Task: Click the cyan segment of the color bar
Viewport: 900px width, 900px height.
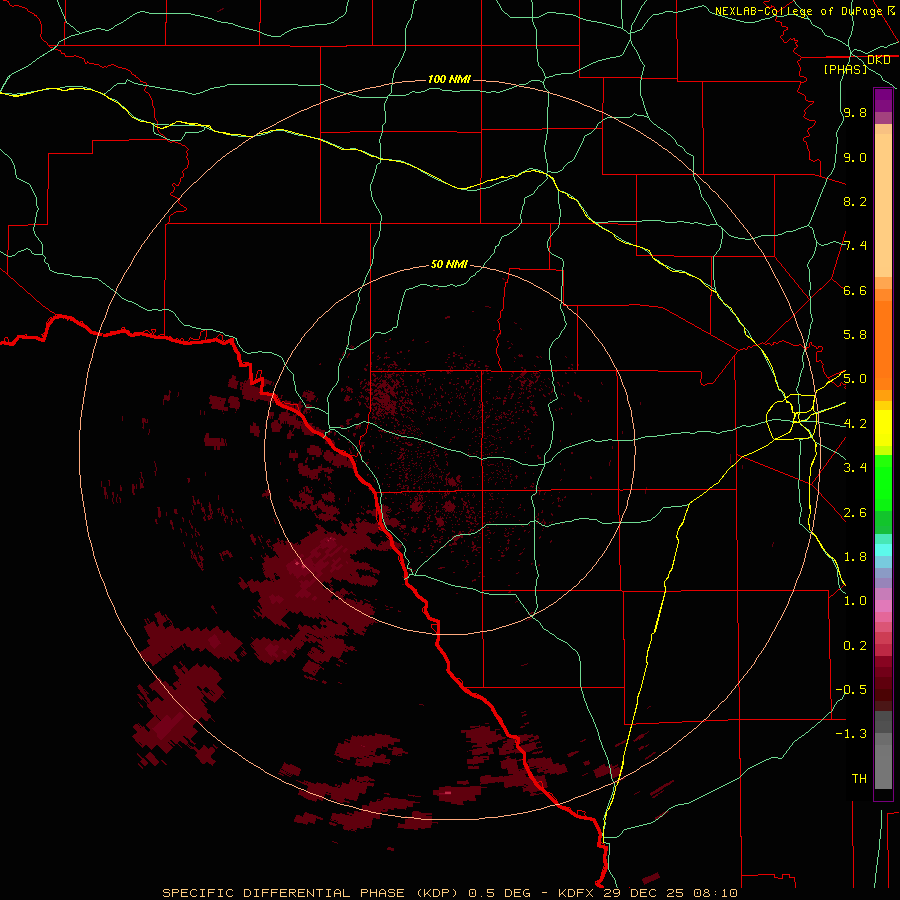Action: [883, 550]
